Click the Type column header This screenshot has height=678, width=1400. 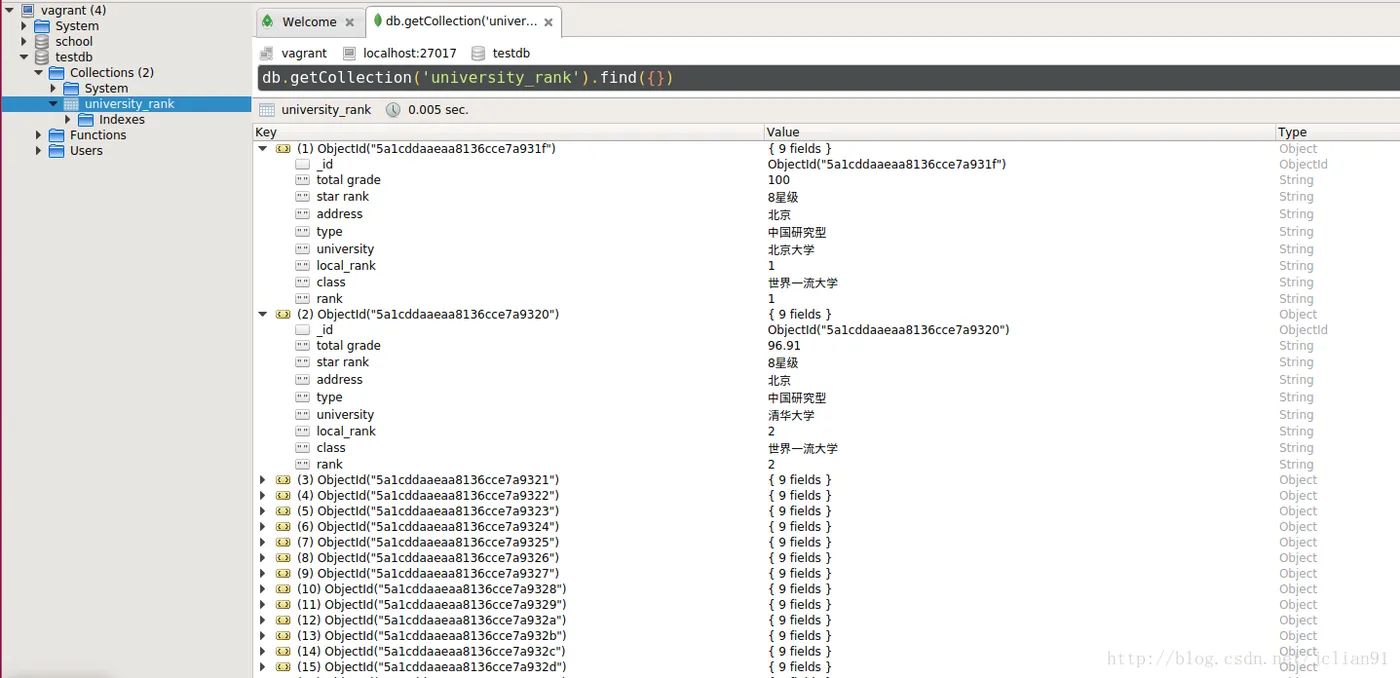click(x=1338, y=132)
